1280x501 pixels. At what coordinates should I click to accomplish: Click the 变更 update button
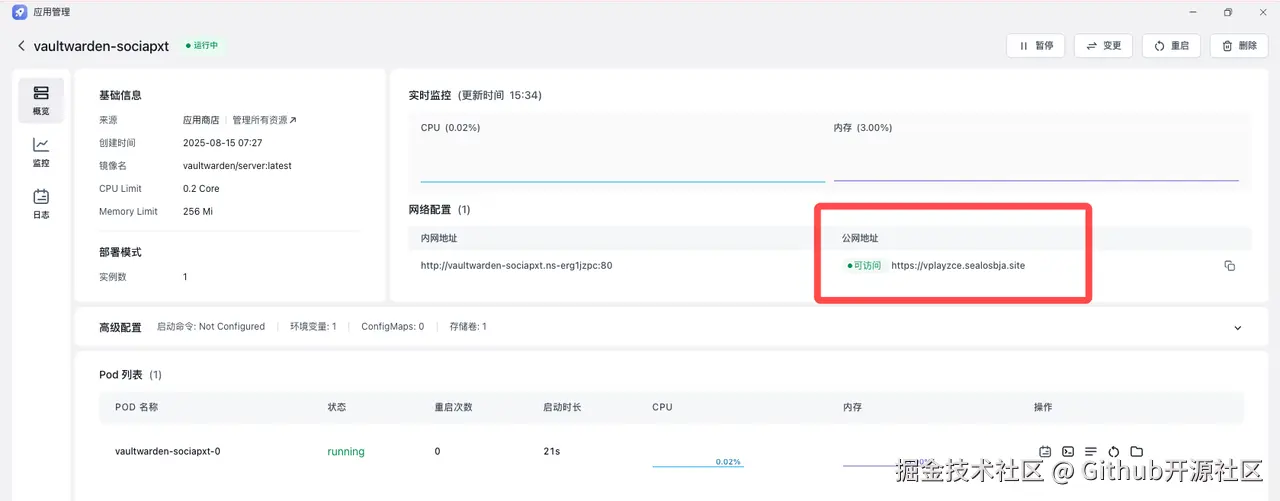tap(1103, 46)
